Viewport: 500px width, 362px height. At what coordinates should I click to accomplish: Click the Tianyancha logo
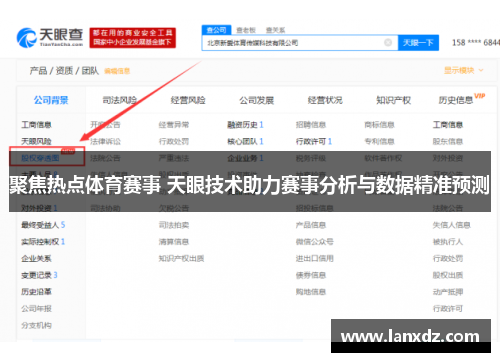(x=50, y=37)
